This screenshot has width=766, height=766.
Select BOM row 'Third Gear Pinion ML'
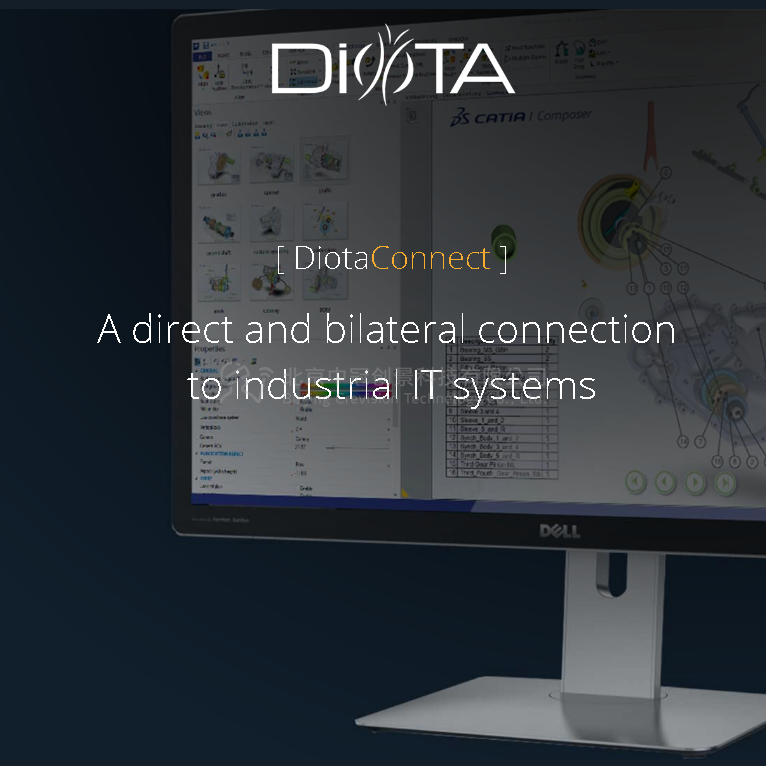click(x=502, y=464)
